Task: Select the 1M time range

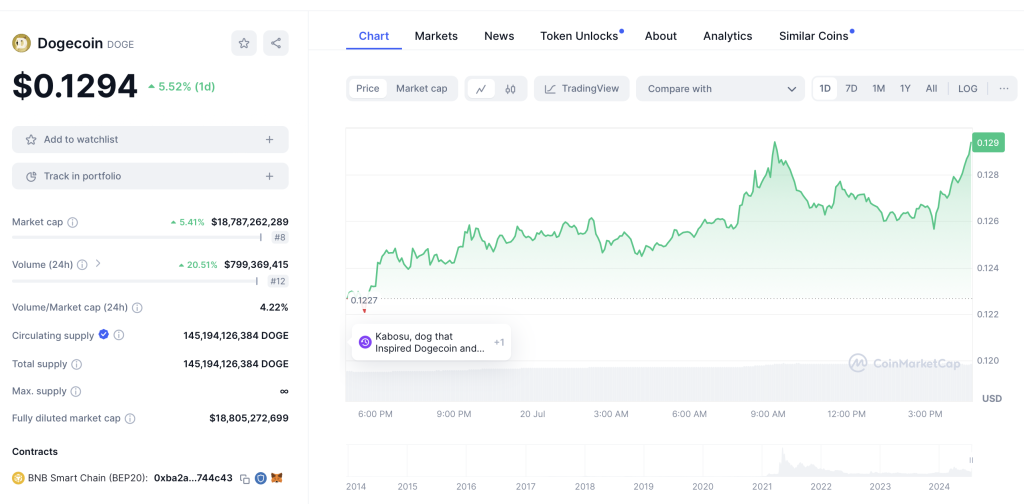Action: pos(878,89)
